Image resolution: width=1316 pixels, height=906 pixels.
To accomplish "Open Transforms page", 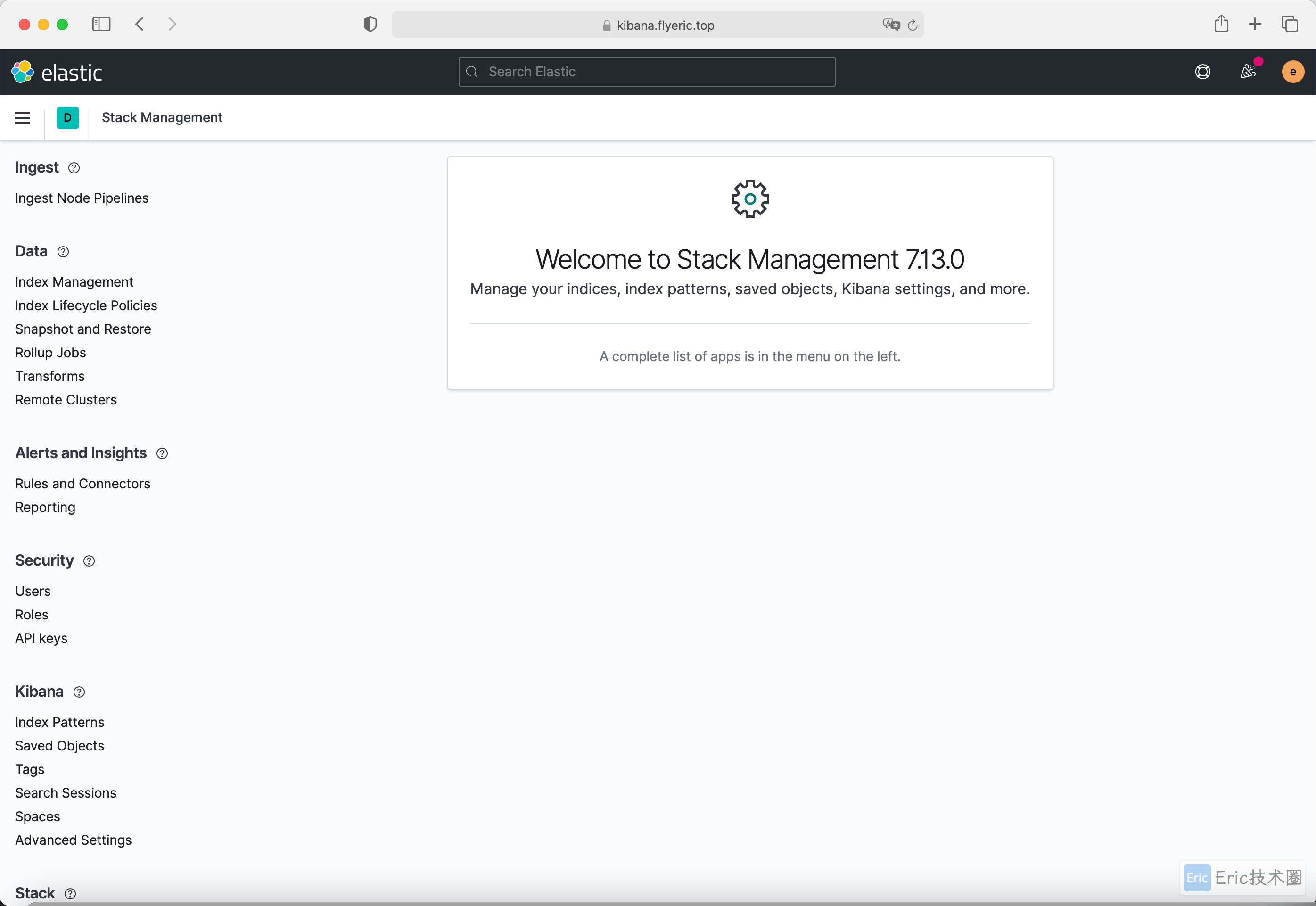I will pyautogui.click(x=49, y=376).
